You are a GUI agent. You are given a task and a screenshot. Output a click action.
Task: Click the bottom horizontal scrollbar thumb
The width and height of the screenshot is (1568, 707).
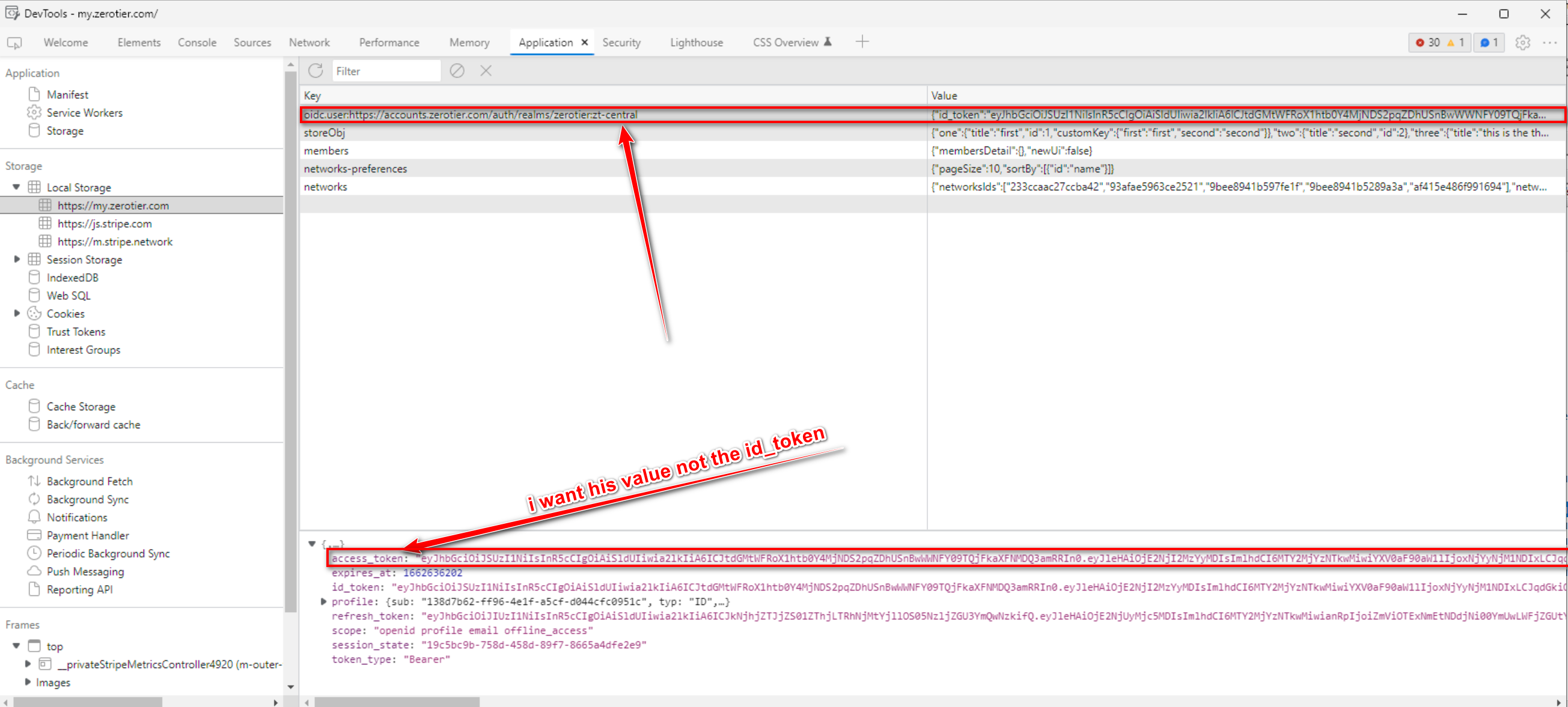pyautogui.click(x=397, y=702)
